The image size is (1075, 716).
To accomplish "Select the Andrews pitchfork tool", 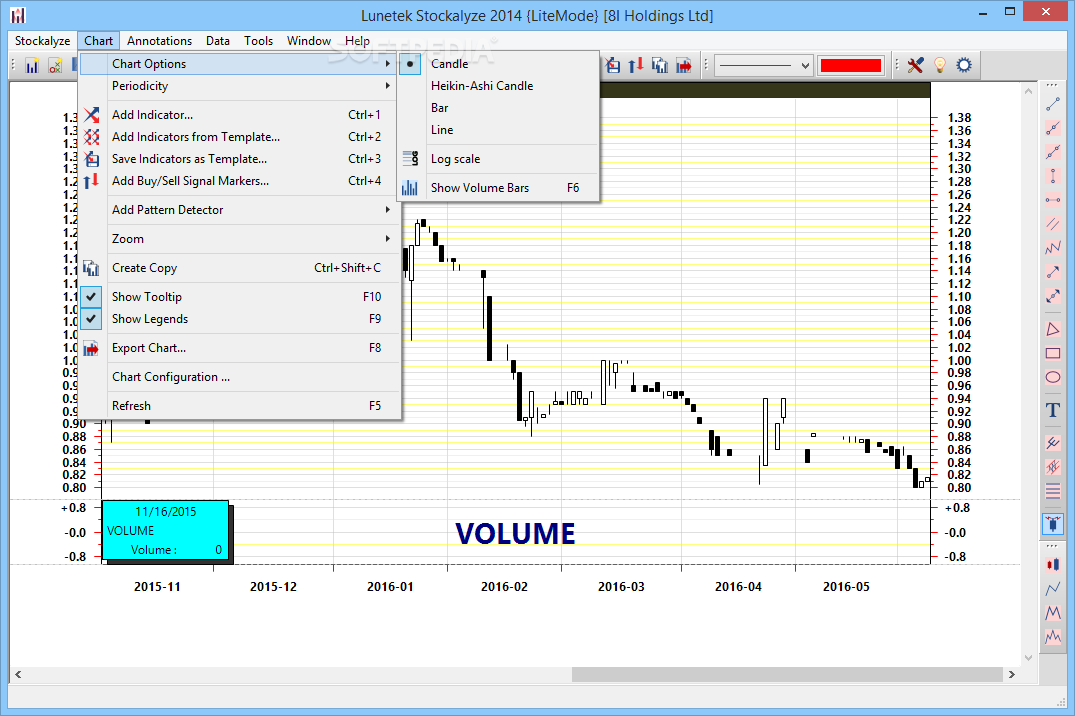I will (x=1052, y=443).
